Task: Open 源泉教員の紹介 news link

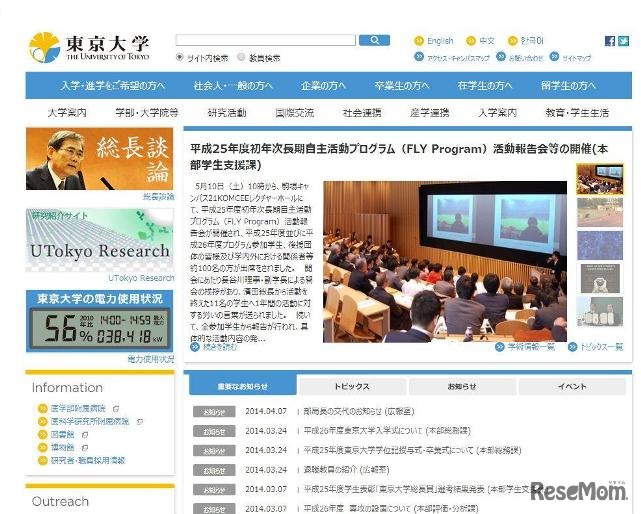Action: [346, 469]
